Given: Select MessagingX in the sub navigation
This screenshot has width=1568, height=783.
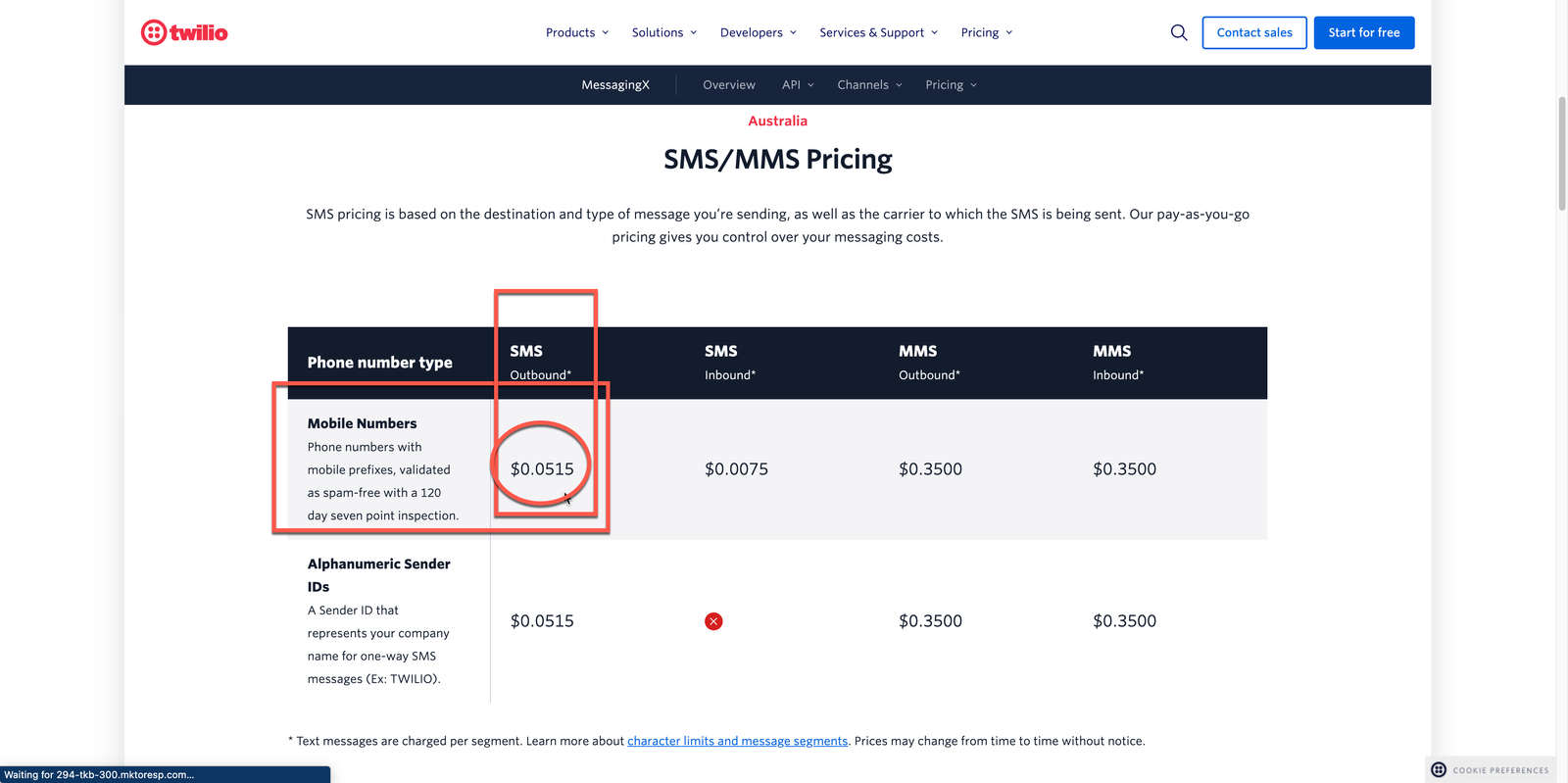Looking at the screenshot, I should [x=615, y=85].
